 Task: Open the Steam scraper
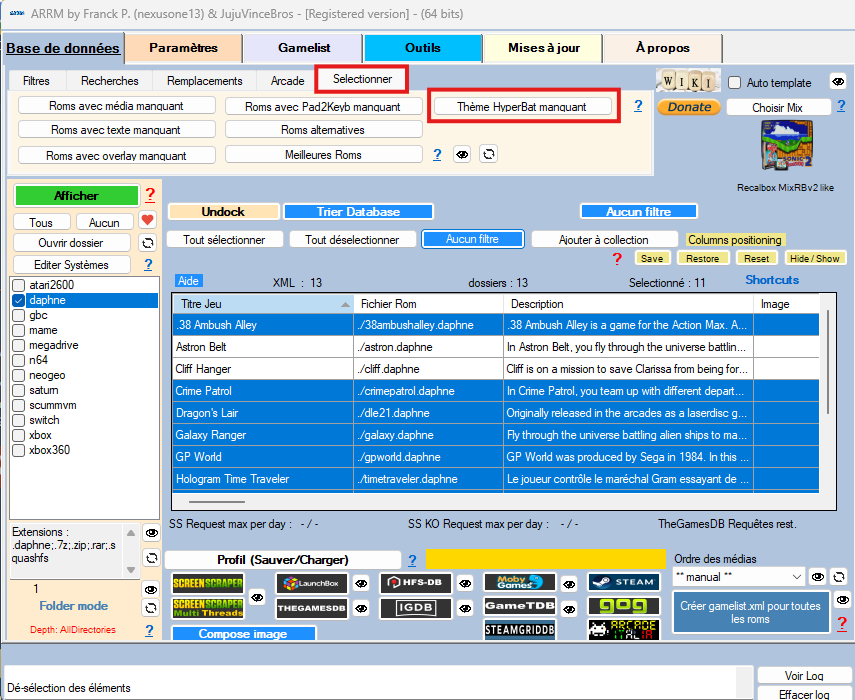click(x=623, y=582)
